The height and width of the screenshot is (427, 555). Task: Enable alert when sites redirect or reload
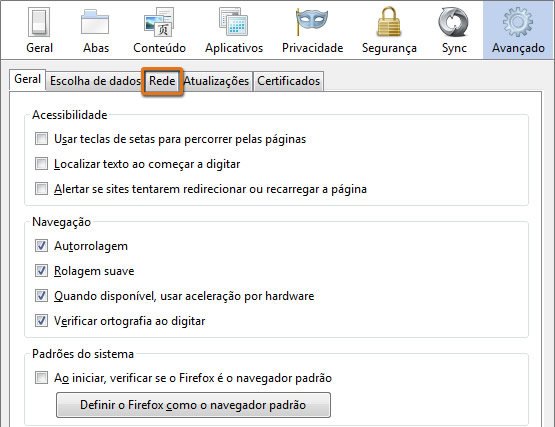point(41,189)
